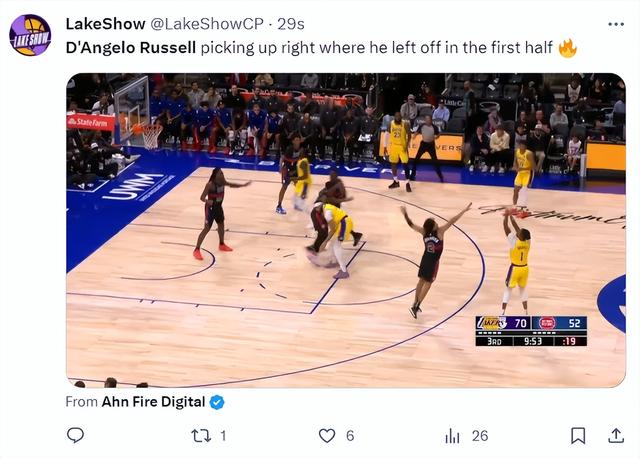Click the view count 26
This screenshot has width=640, height=458.
480,436
